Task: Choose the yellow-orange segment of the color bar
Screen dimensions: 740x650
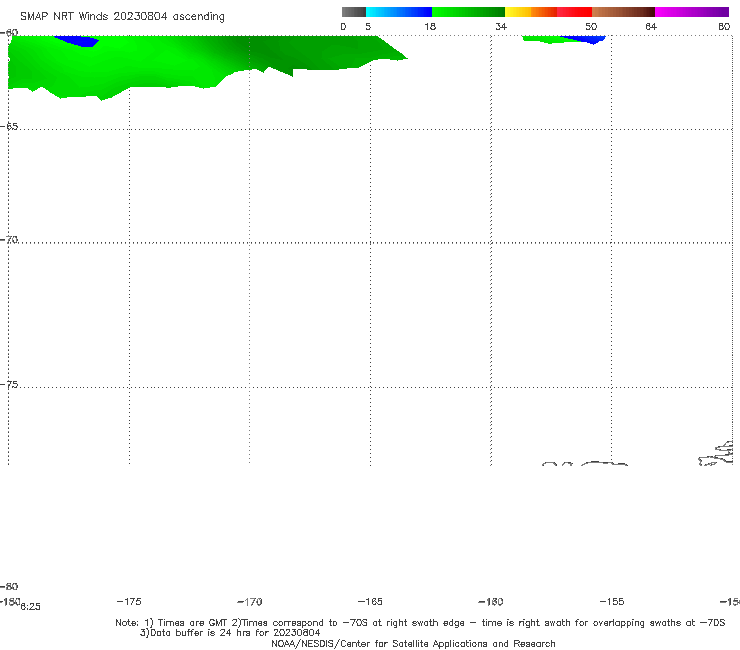Action: tap(531, 12)
